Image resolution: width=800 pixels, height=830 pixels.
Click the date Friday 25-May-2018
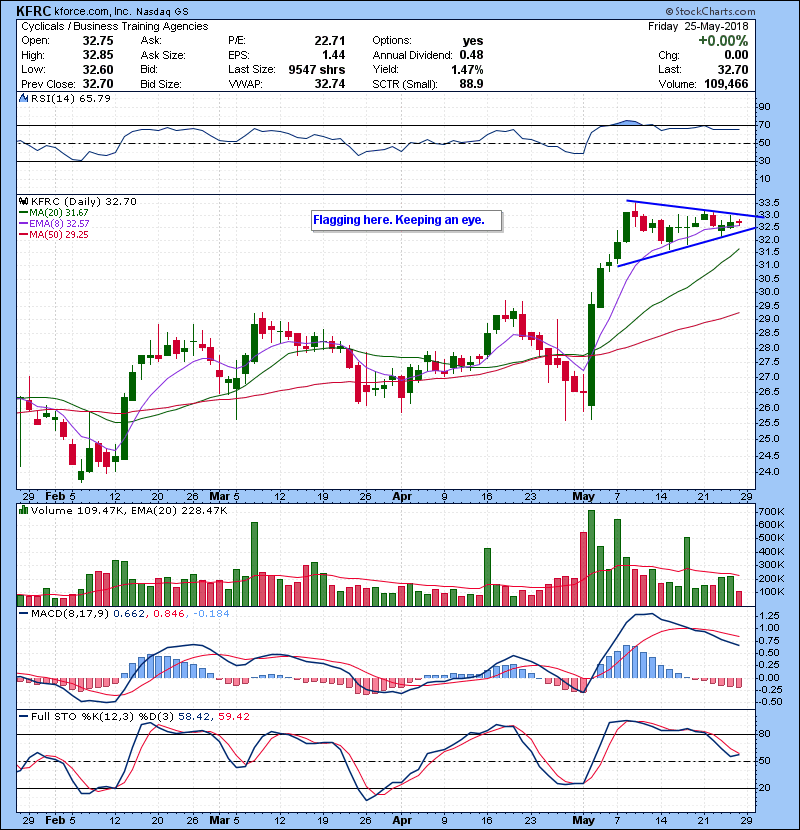(698, 26)
